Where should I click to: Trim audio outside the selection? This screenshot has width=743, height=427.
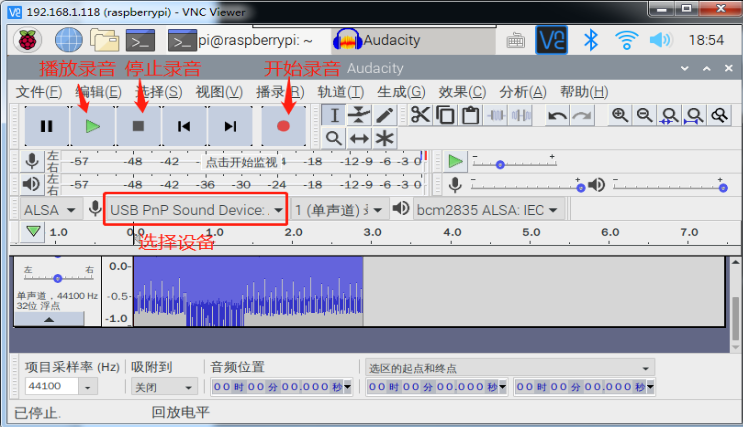[x=496, y=115]
